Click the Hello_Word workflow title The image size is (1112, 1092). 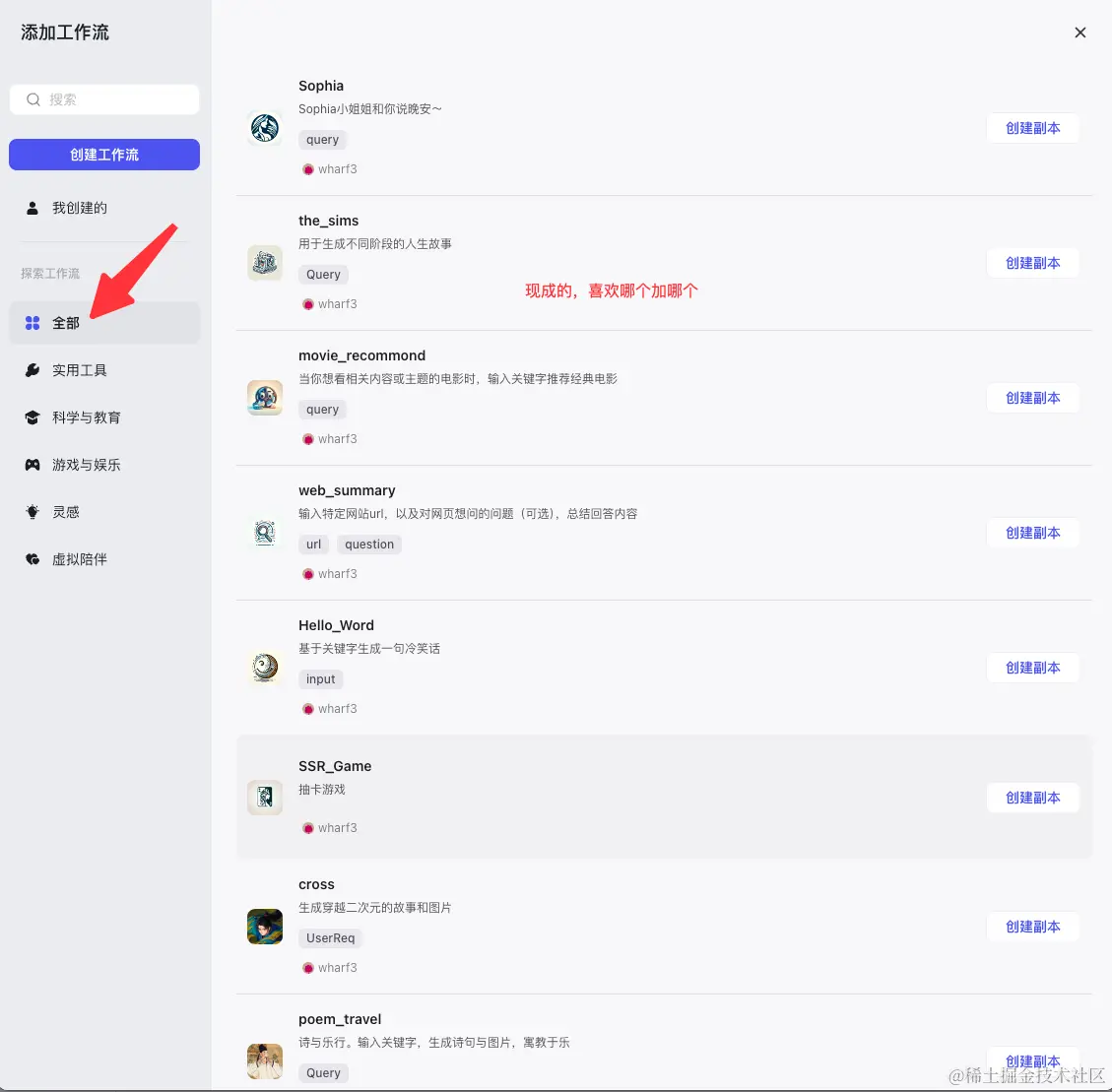click(x=336, y=625)
